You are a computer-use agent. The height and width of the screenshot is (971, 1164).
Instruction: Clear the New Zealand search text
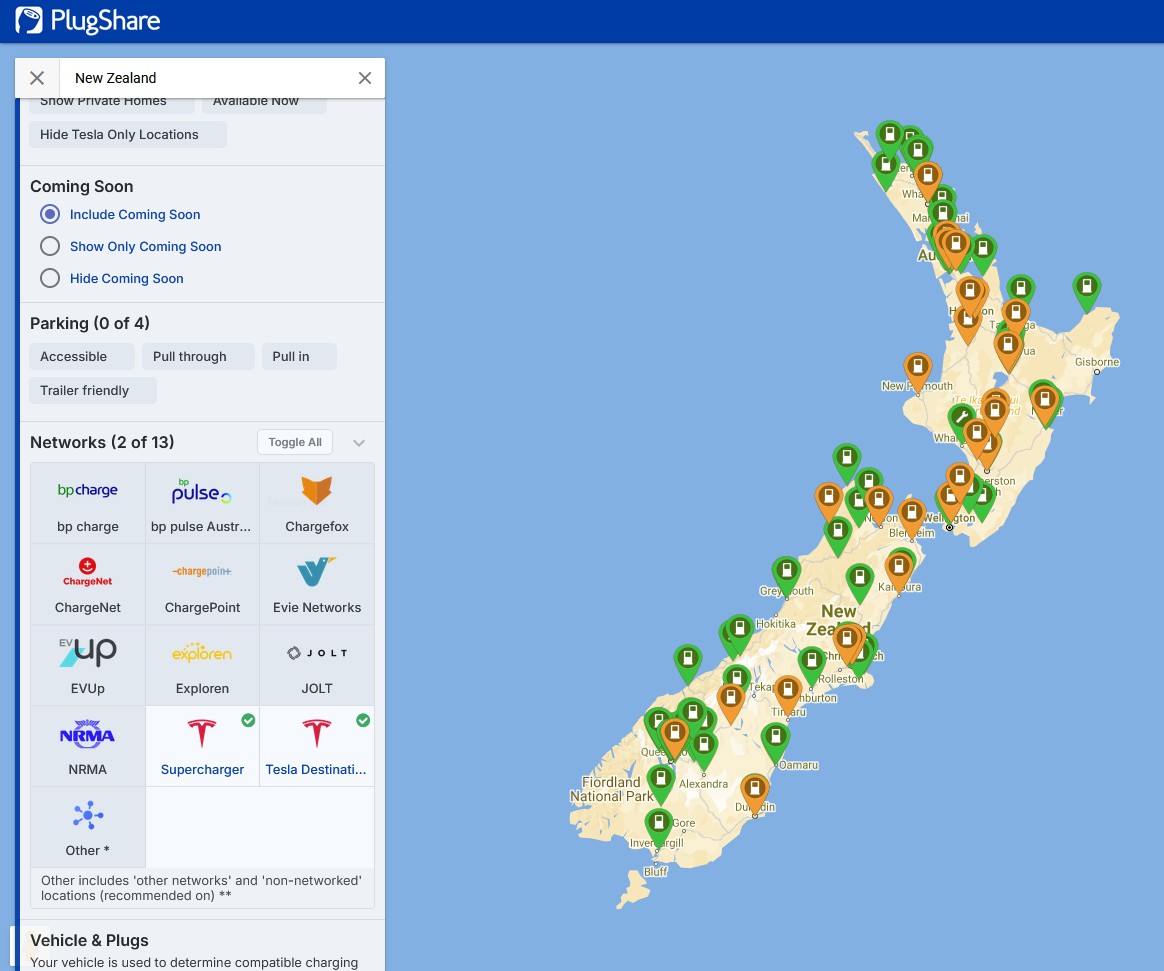click(364, 78)
